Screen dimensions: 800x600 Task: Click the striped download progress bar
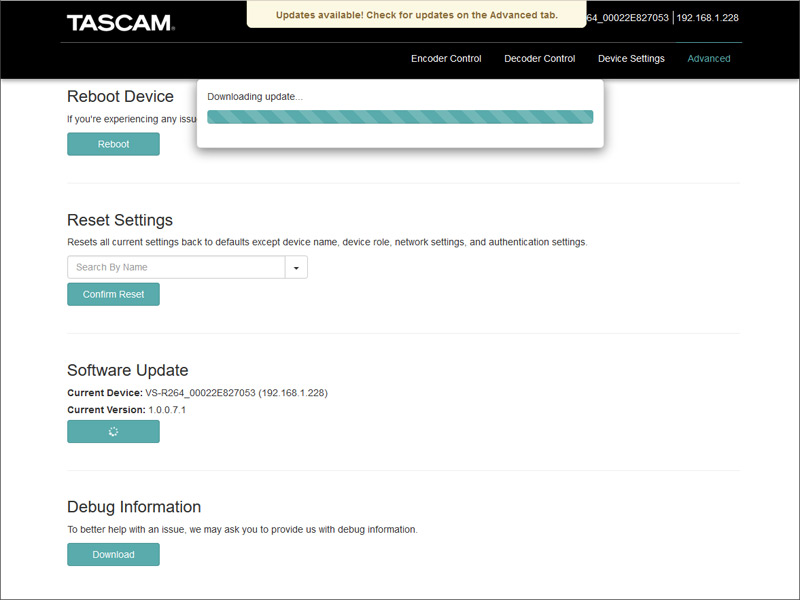point(400,117)
